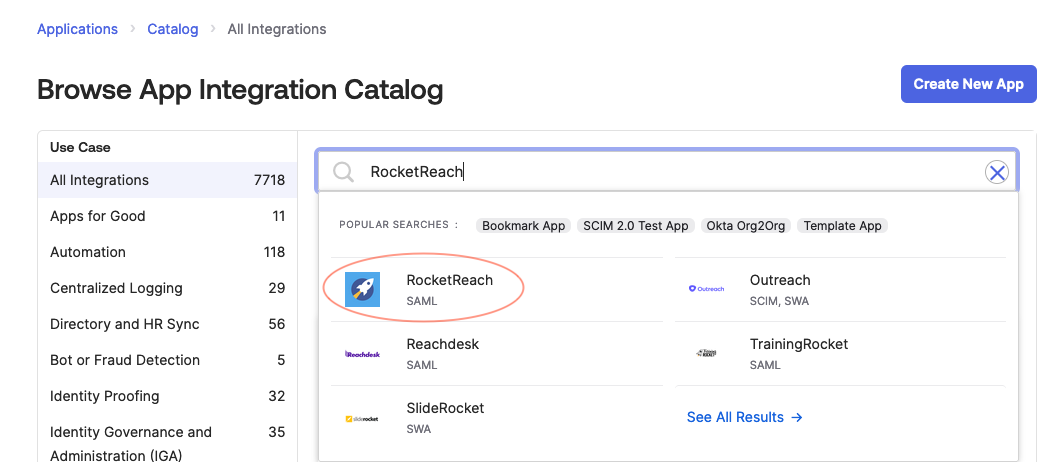Select Directory and HR Sync use case

pyautogui.click(x=168, y=324)
